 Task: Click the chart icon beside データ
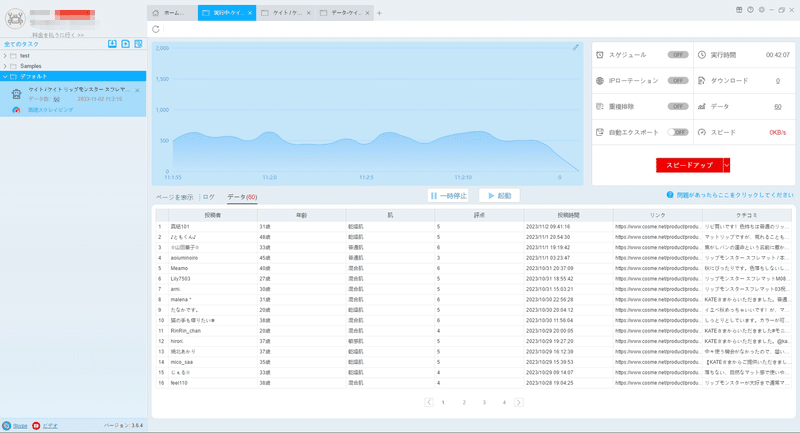tap(702, 106)
